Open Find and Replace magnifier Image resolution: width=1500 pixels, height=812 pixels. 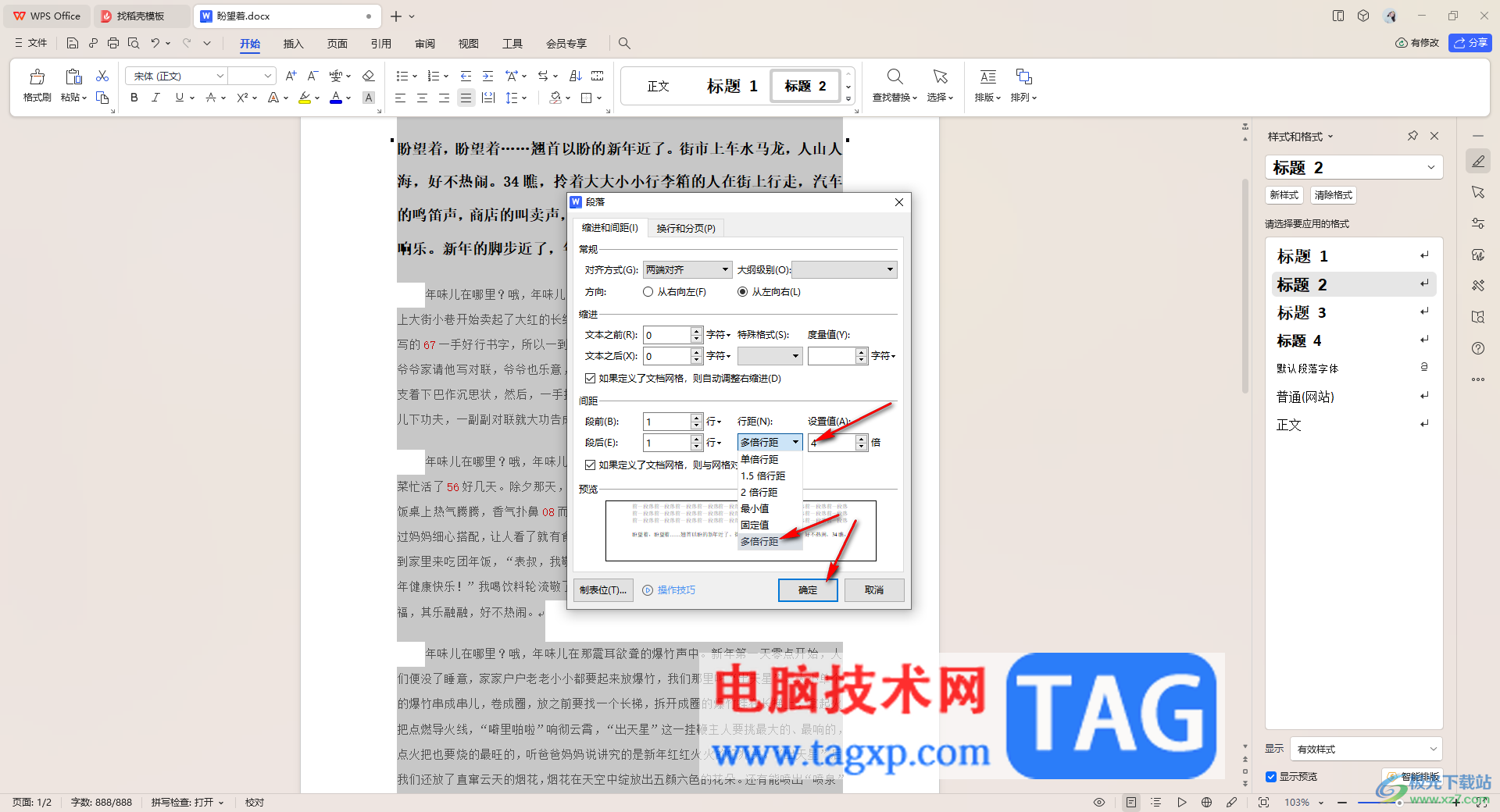[895, 77]
